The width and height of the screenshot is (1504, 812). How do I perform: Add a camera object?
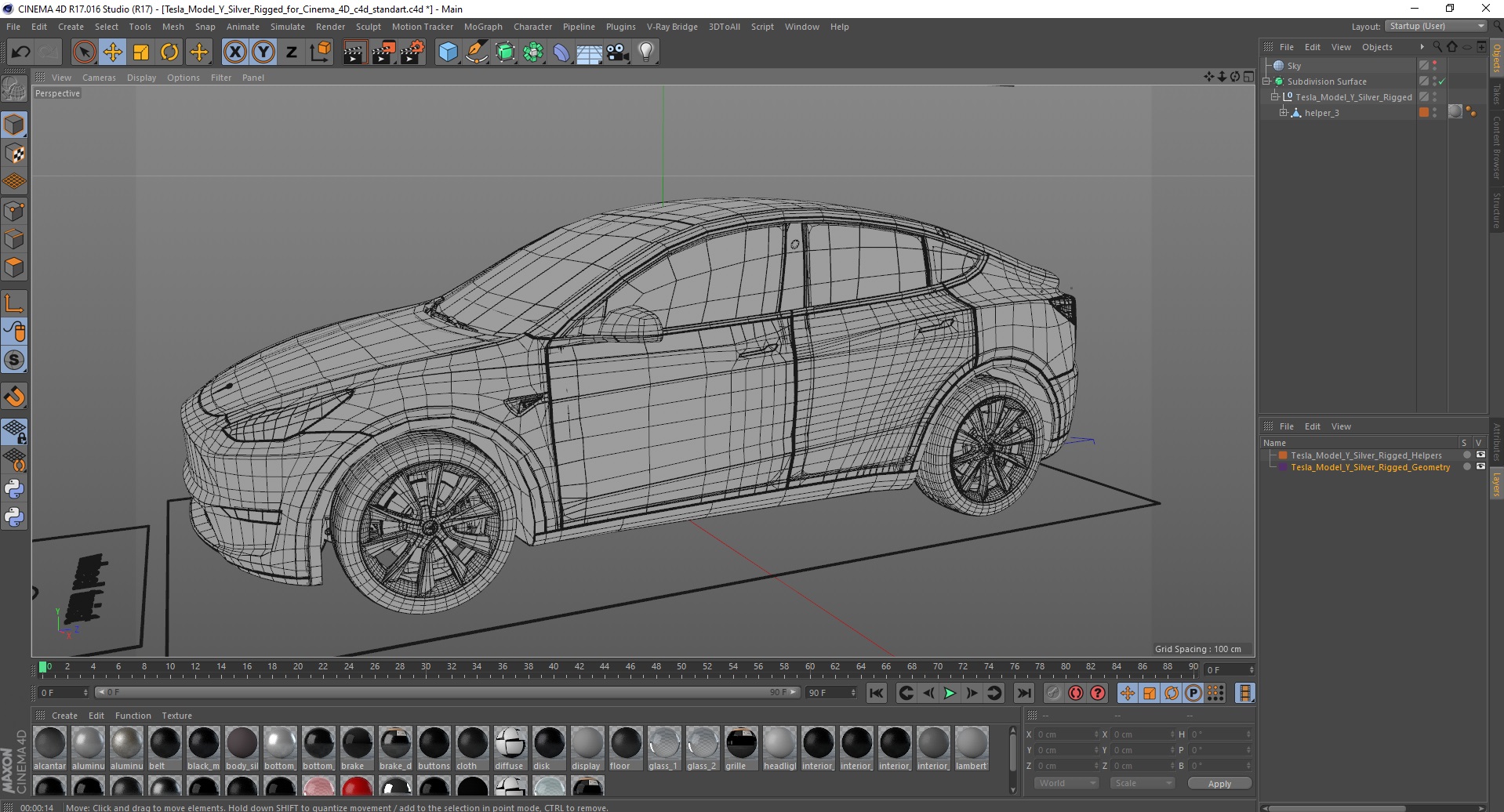tap(618, 53)
